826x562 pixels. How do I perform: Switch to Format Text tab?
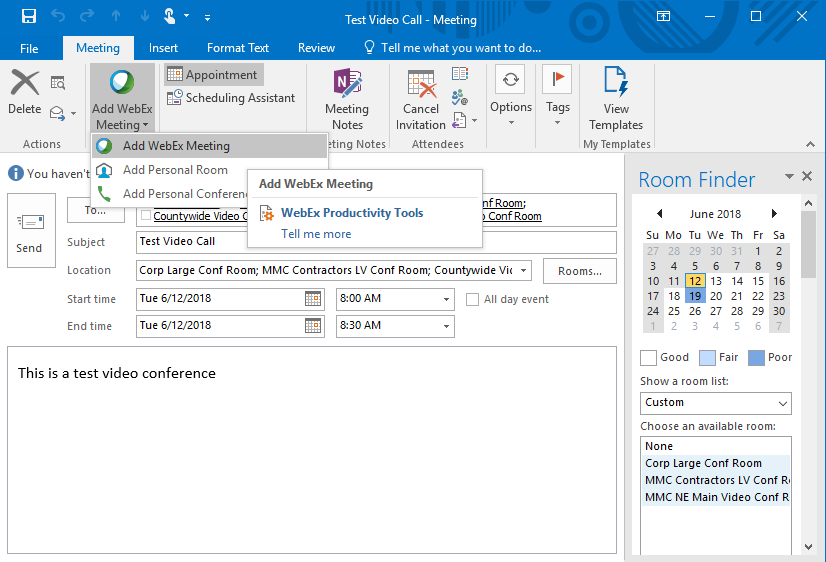(x=238, y=48)
